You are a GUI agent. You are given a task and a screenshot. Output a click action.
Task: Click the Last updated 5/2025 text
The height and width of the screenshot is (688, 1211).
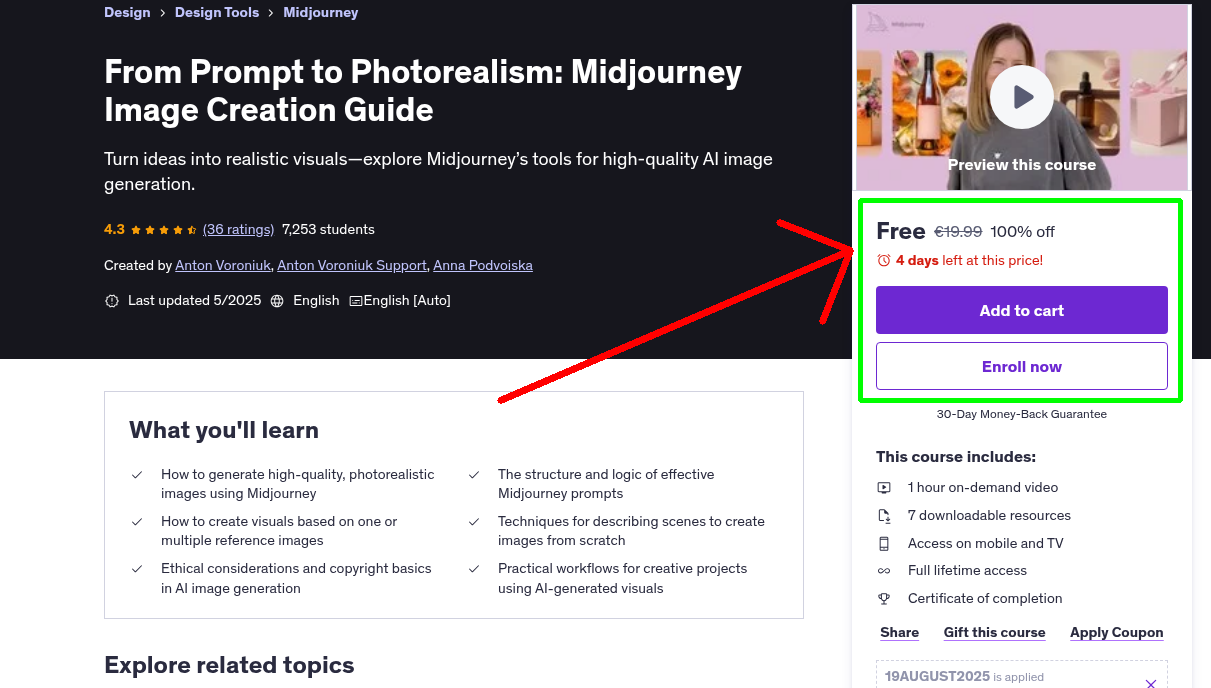pos(194,300)
